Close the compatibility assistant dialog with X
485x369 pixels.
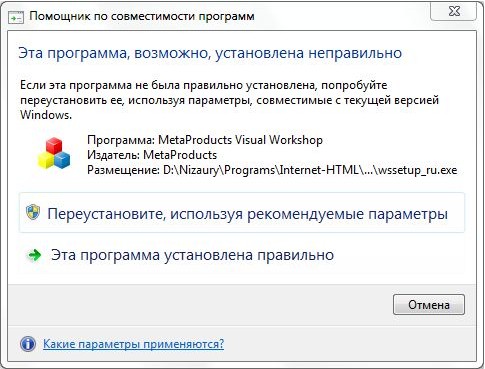(x=454, y=11)
